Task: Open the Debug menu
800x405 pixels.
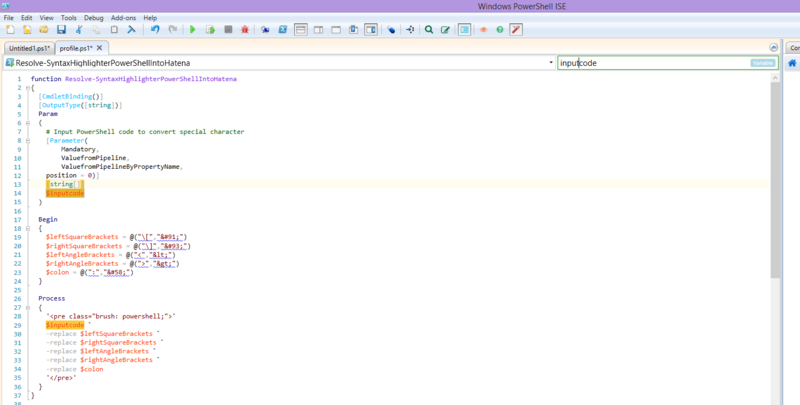Action: click(94, 17)
